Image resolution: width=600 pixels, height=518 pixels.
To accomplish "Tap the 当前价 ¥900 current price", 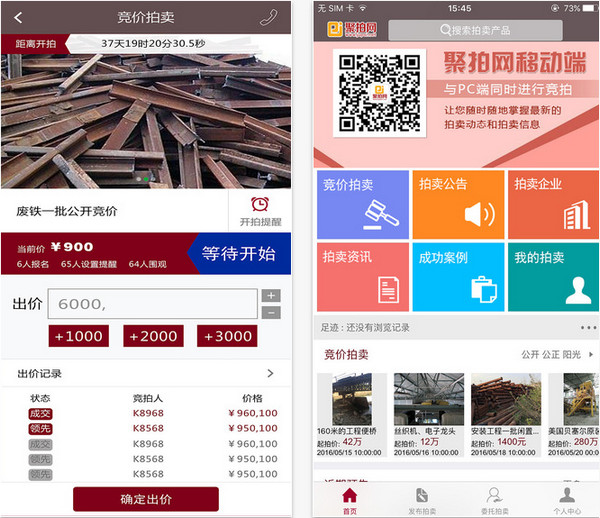I will tap(55, 248).
